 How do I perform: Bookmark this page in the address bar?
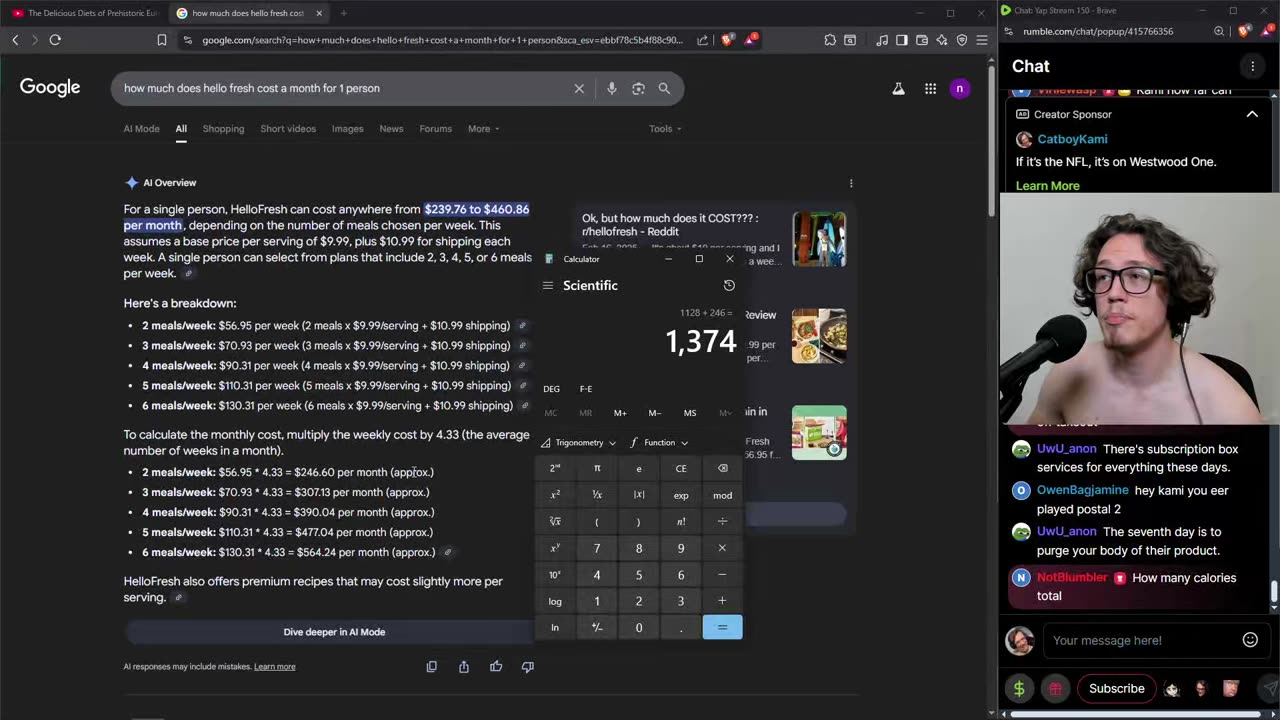pyautogui.click(x=162, y=40)
